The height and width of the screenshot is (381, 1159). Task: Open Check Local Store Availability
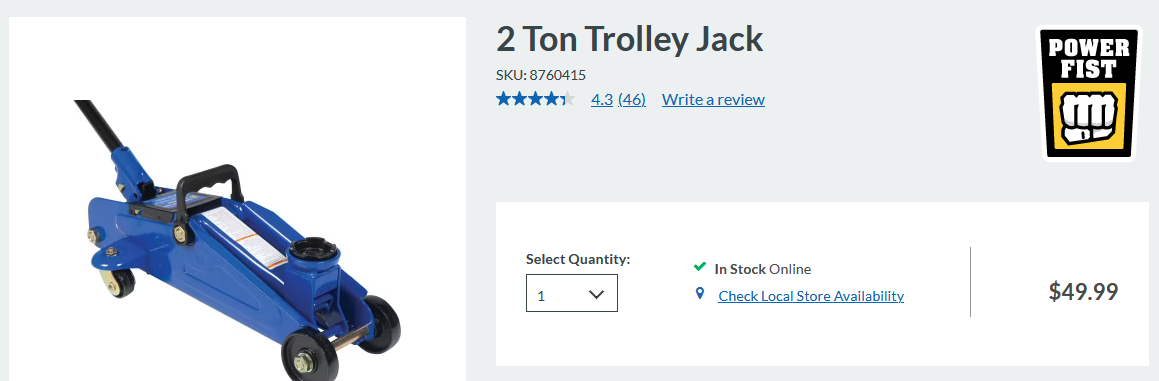811,296
